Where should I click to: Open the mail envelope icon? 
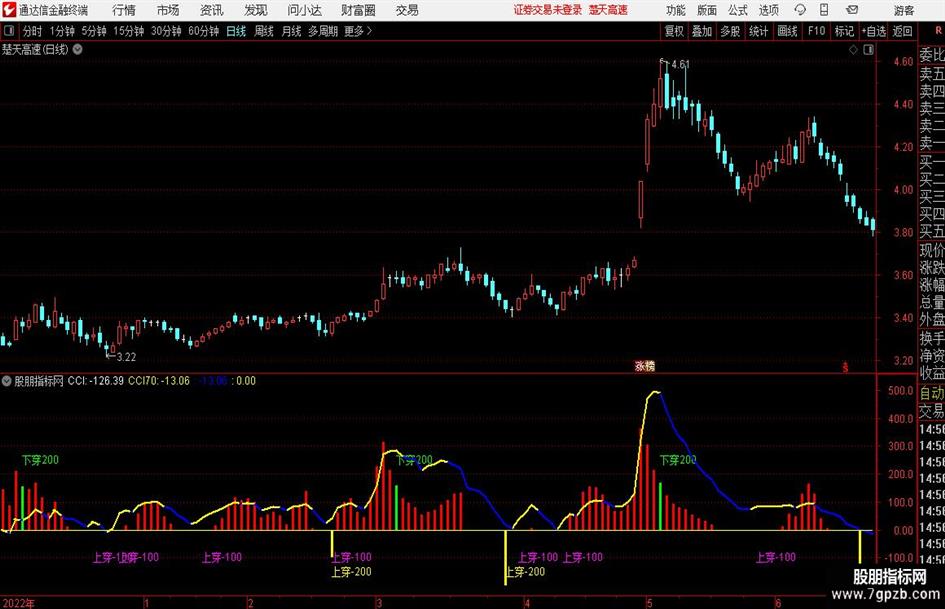(852, 10)
